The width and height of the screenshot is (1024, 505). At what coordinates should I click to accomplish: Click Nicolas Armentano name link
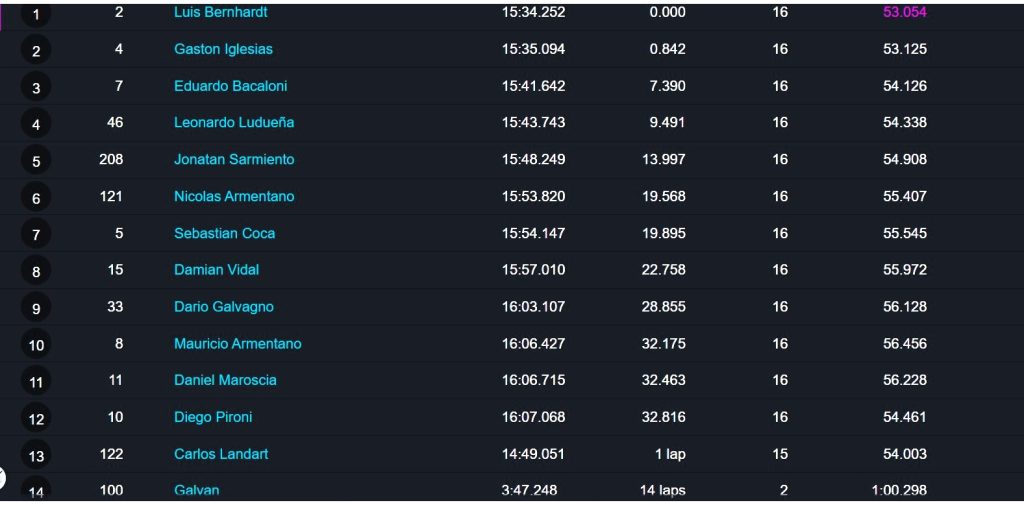(x=234, y=196)
